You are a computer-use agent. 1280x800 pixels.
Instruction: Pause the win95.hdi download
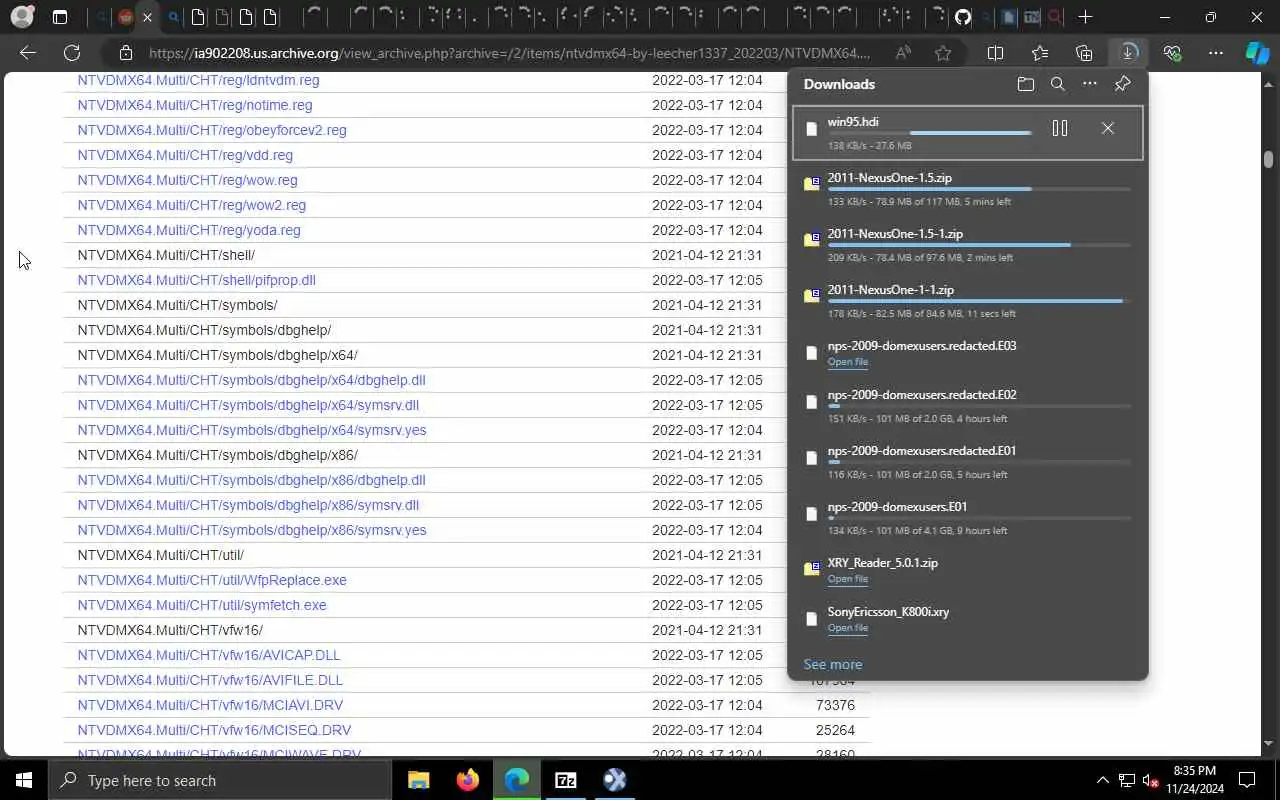(1060, 128)
